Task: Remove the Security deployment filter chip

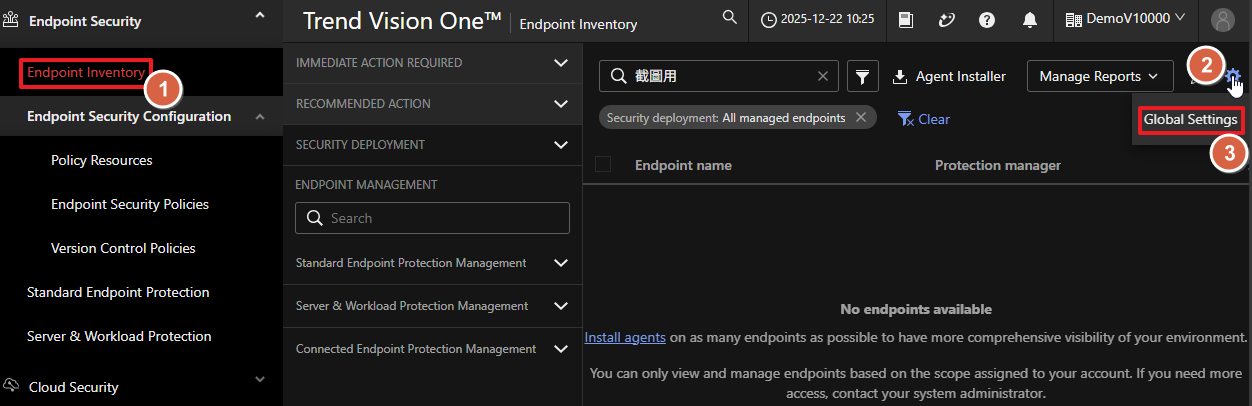Action: coord(860,118)
